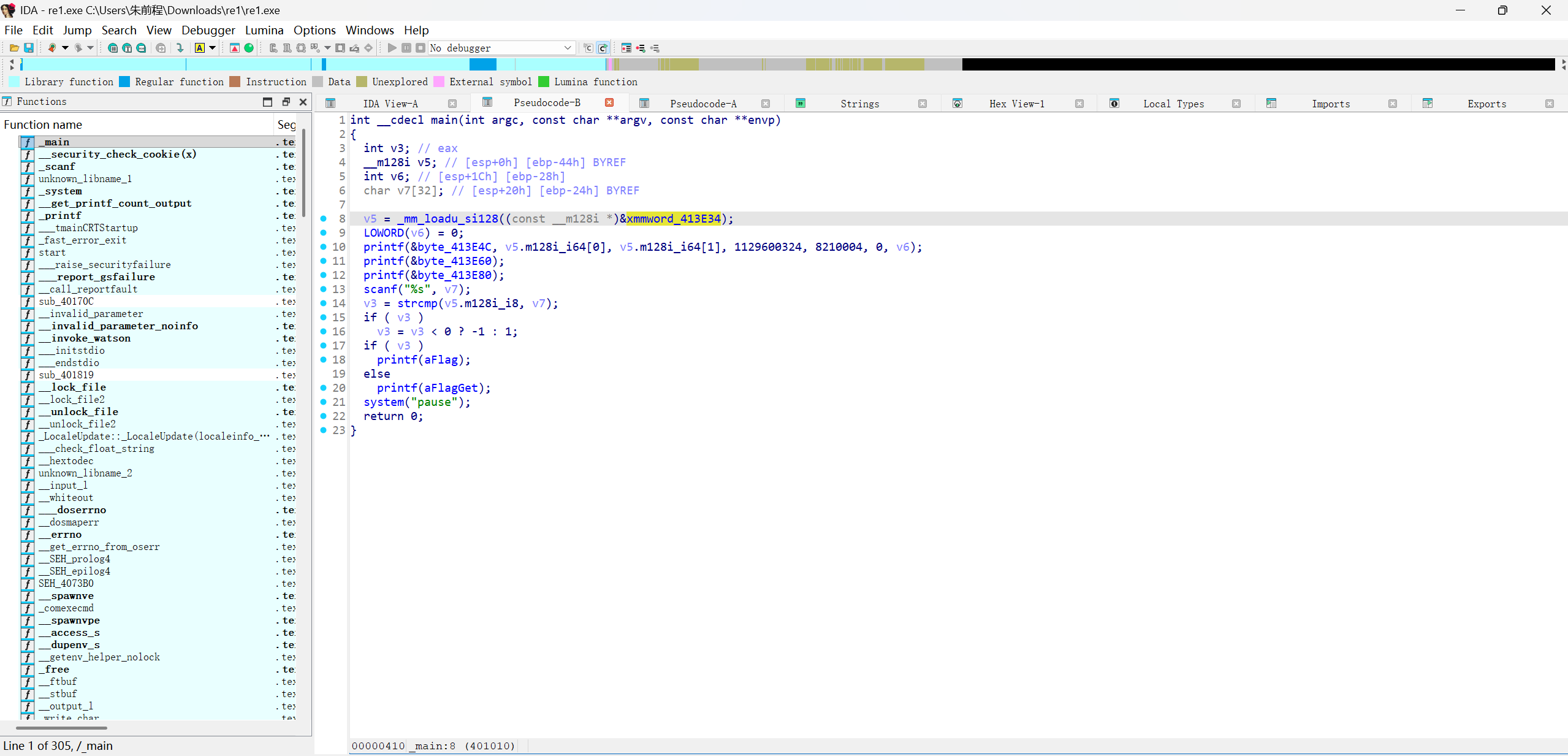Switch to the Strings tab
Screen dimensions: 1568x756
coord(859,104)
